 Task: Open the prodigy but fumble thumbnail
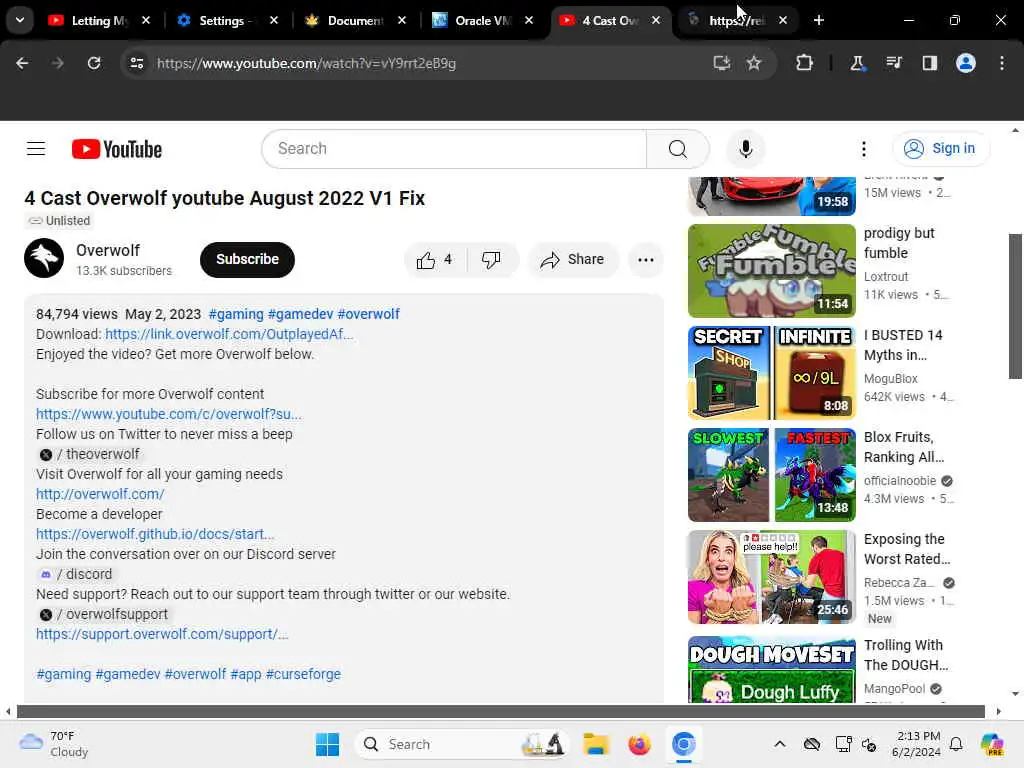point(771,271)
